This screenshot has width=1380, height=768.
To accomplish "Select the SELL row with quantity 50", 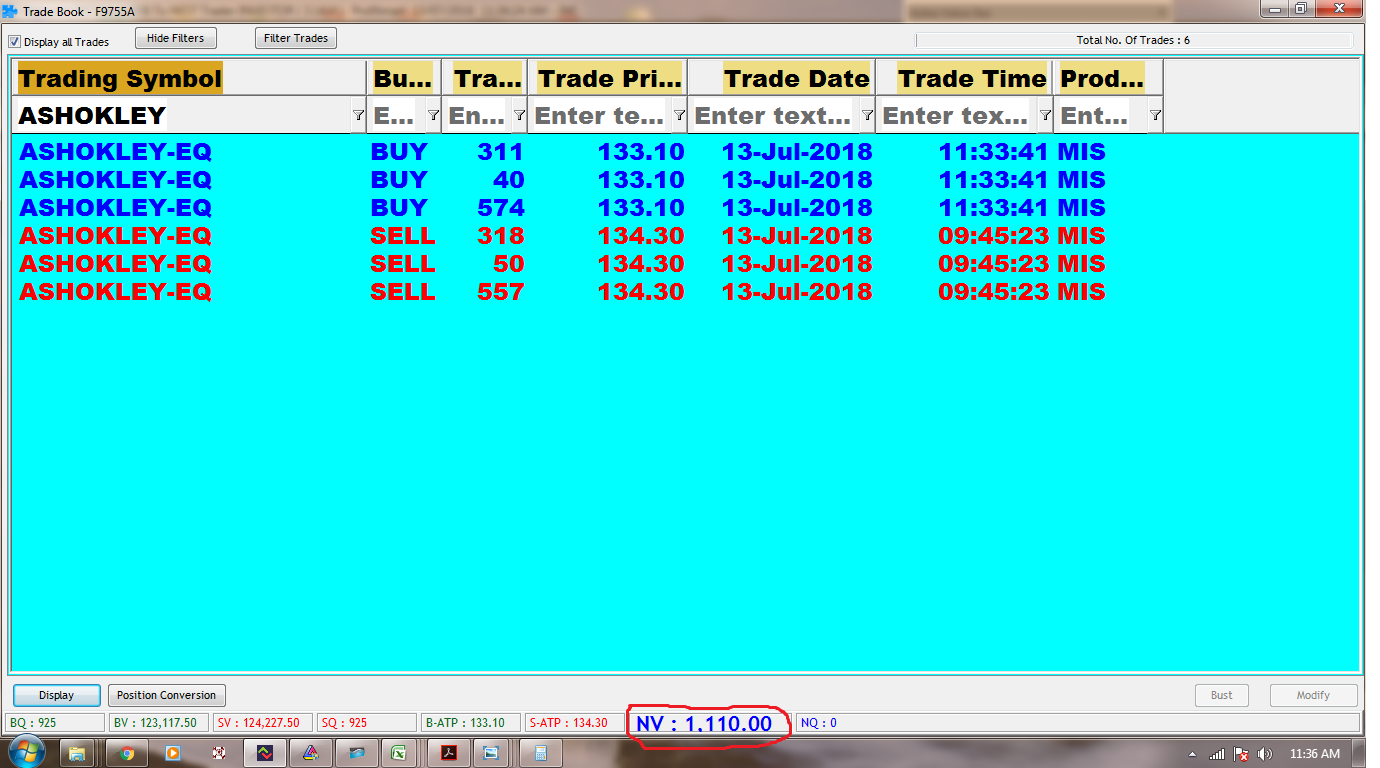I will click(x=685, y=264).
